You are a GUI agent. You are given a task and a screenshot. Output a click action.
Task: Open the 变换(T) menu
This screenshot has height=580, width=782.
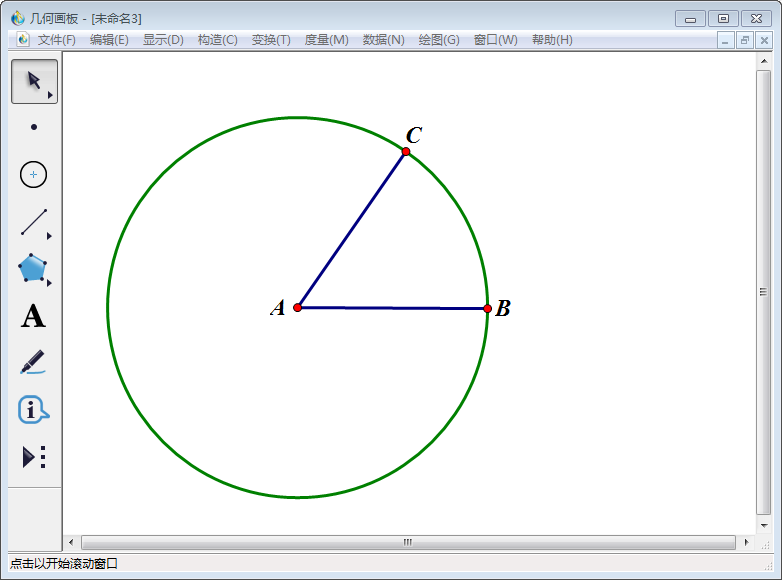pyautogui.click(x=271, y=40)
